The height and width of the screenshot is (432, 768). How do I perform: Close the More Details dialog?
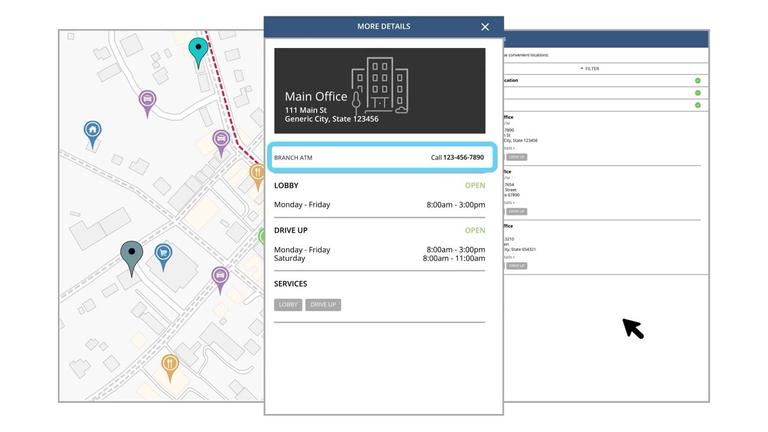tap(485, 27)
